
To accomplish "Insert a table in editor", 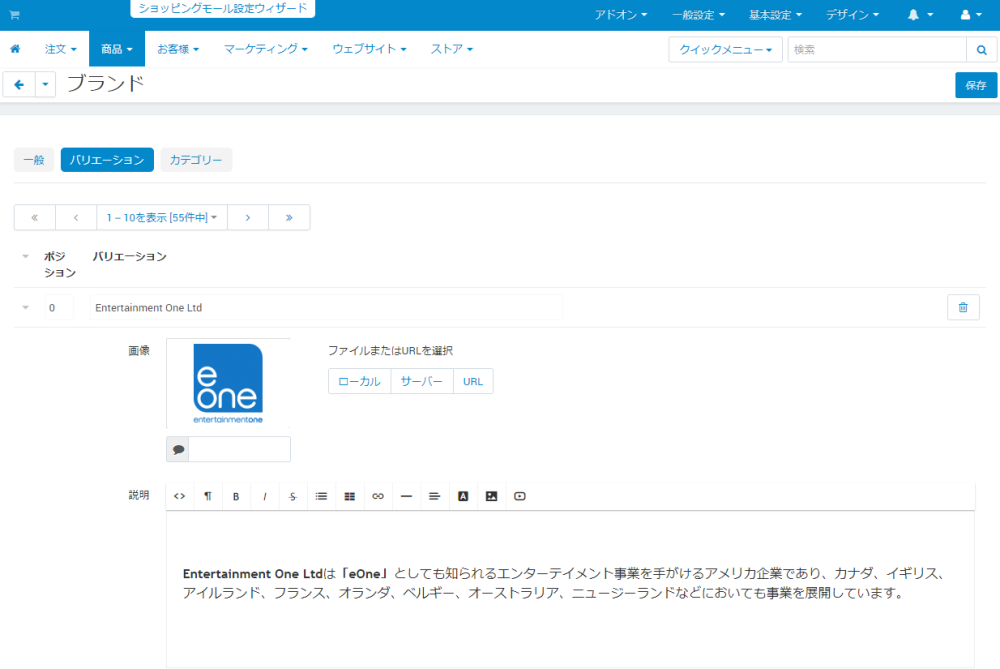I will coord(349,496).
